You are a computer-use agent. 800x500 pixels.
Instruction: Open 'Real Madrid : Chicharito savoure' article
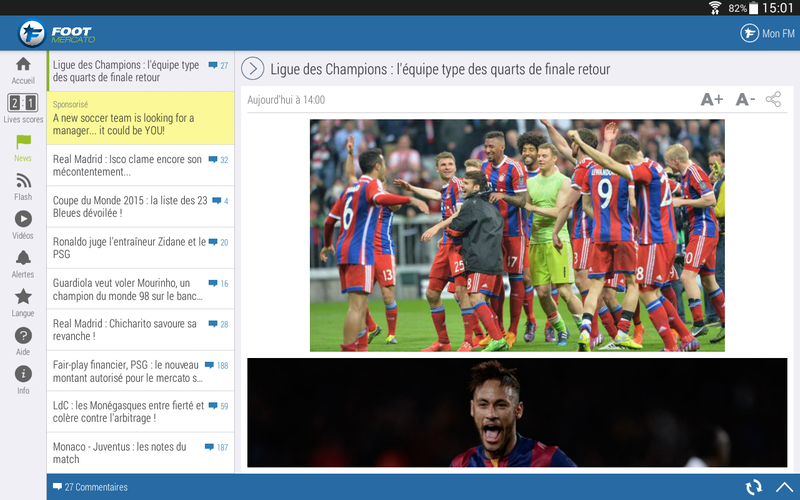point(141,330)
